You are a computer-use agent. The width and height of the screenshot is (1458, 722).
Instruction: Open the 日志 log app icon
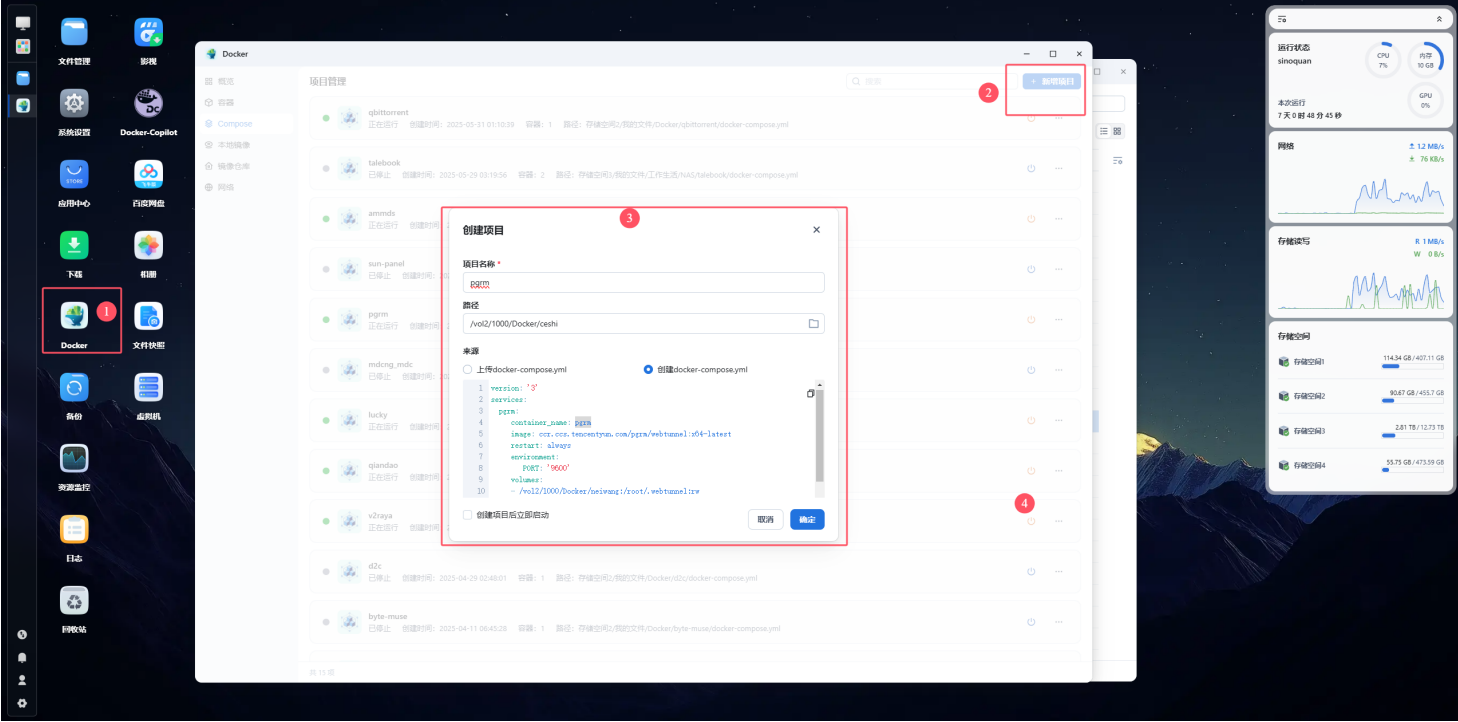74,529
